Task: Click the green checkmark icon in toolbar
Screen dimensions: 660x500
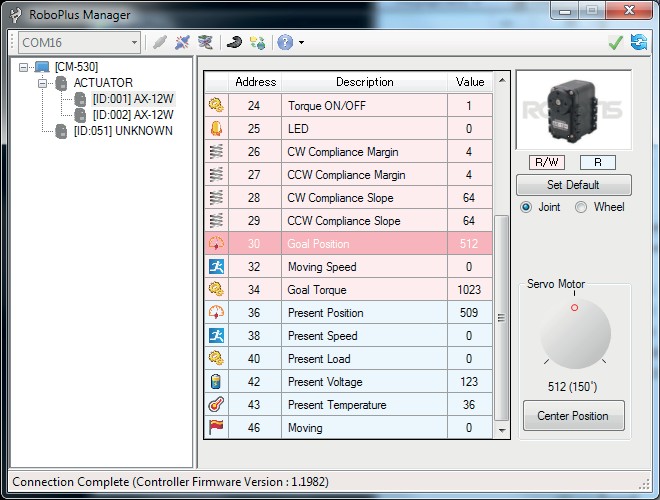Action: coord(616,42)
